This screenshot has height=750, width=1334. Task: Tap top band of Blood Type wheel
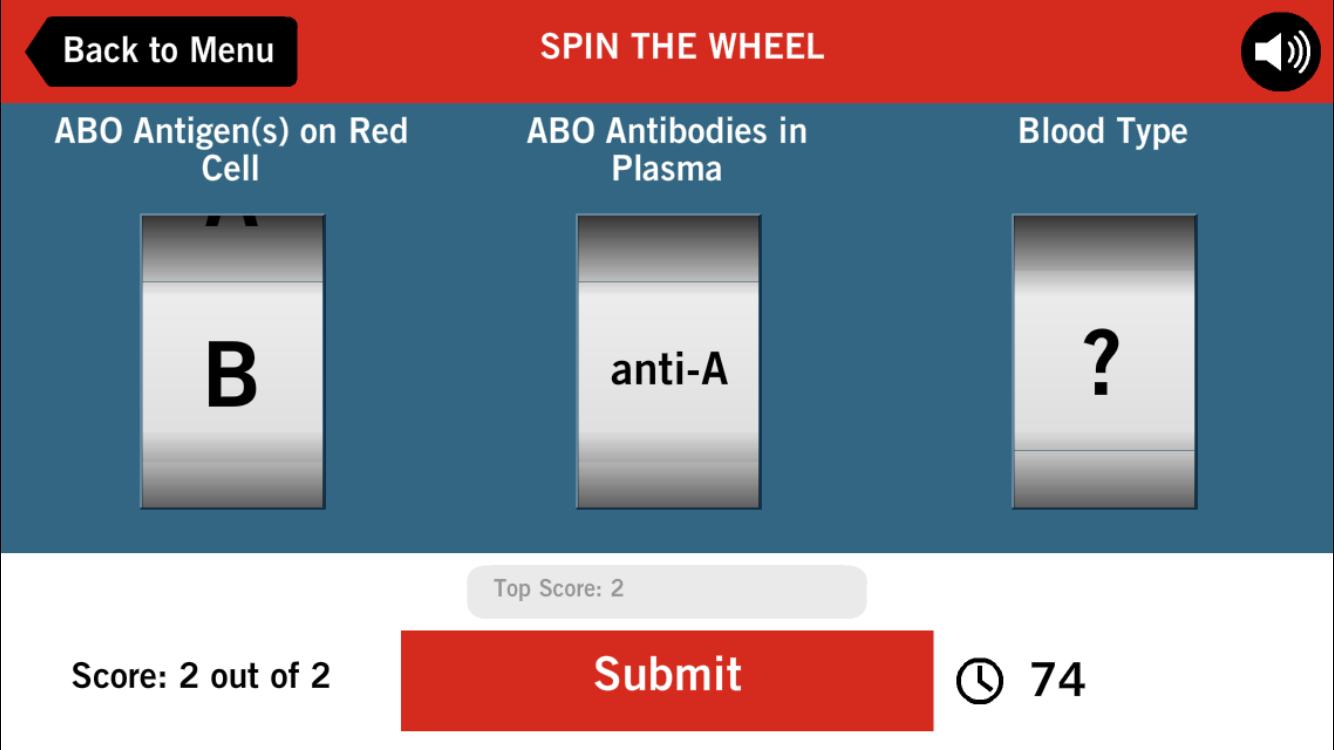pyautogui.click(x=1104, y=245)
